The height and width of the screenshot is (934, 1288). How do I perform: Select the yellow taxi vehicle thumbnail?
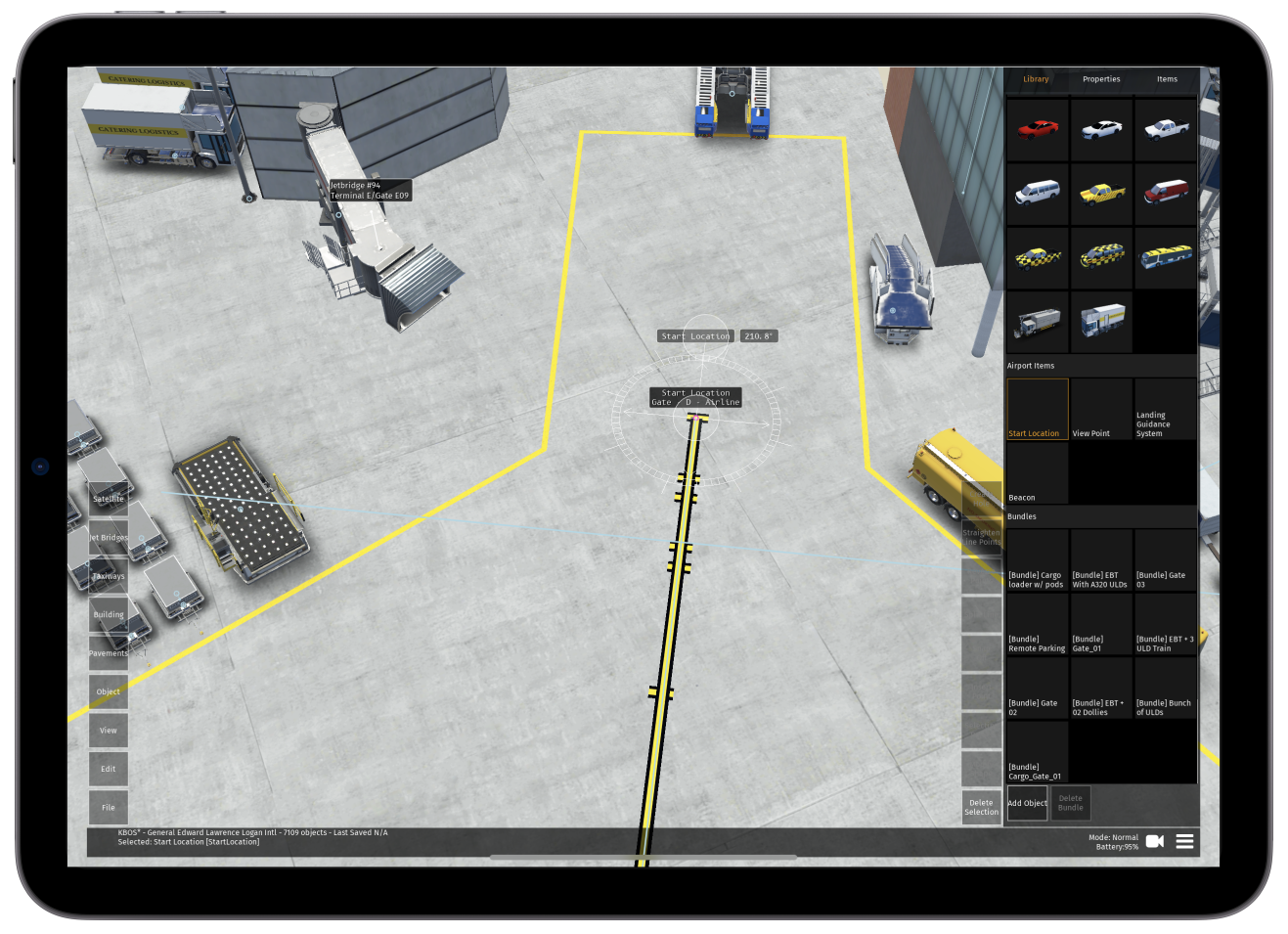(x=1100, y=193)
